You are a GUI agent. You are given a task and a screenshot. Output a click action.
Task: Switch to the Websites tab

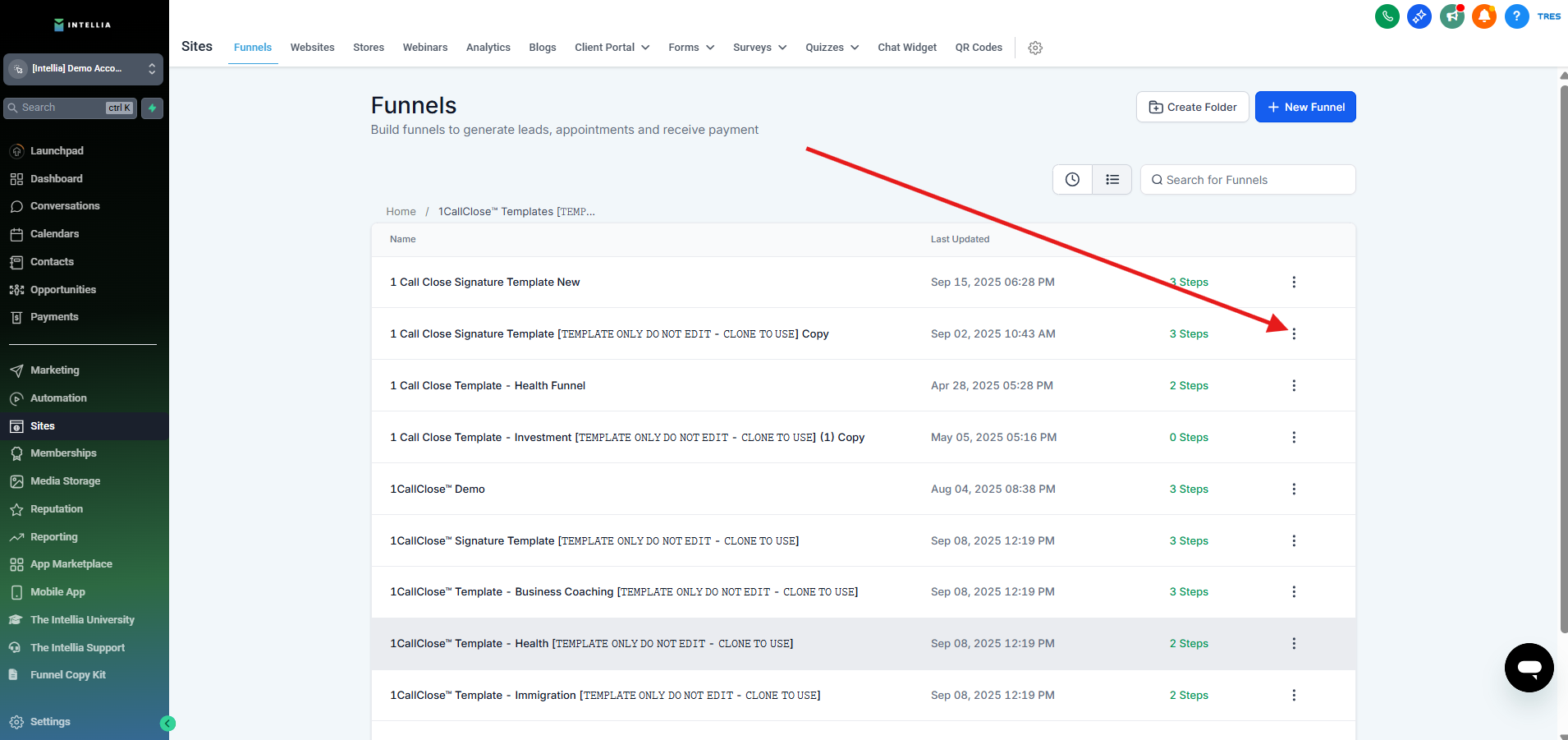[x=313, y=48]
